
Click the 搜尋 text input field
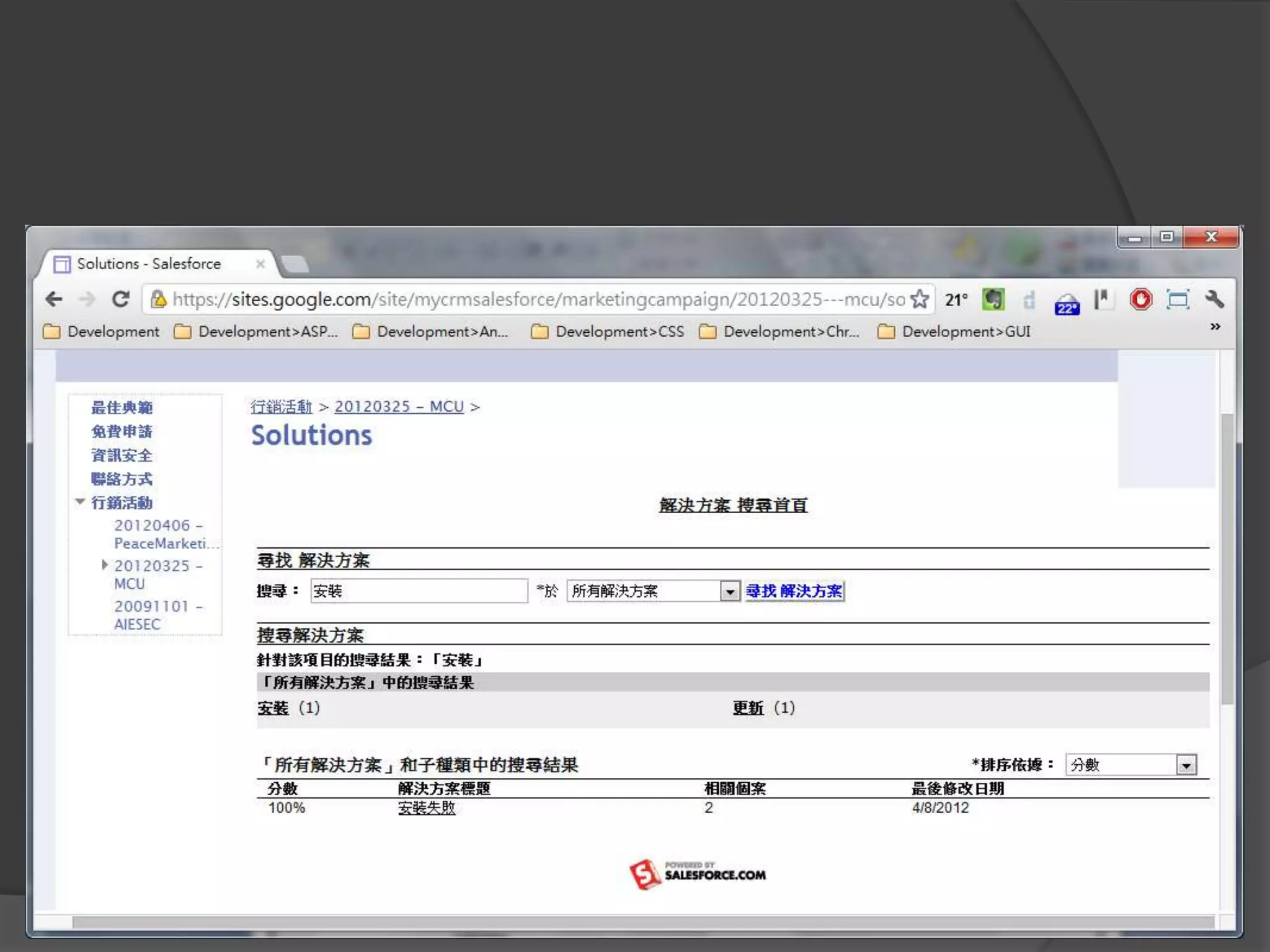tap(419, 591)
